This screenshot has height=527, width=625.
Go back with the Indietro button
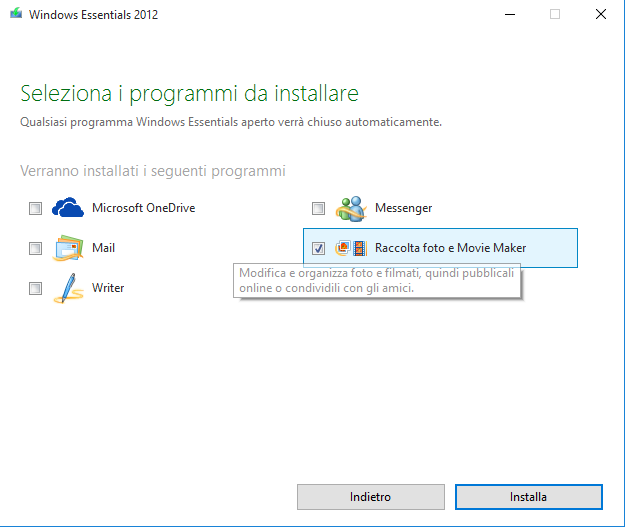pyautogui.click(x=371, y=497)
